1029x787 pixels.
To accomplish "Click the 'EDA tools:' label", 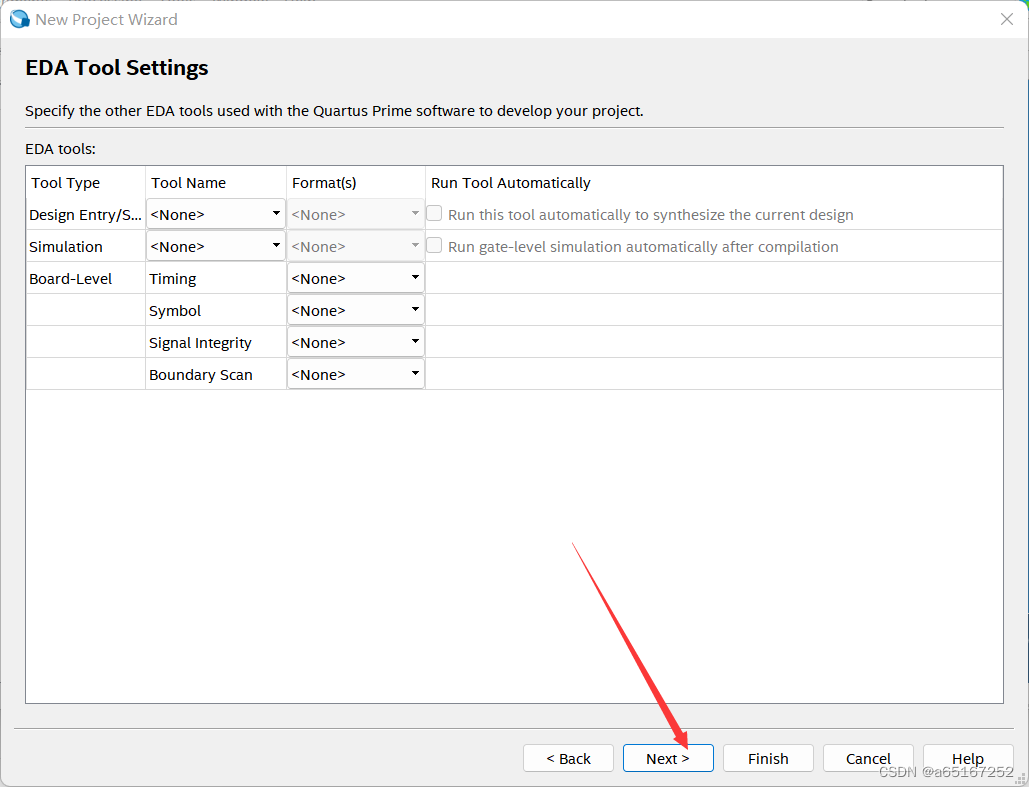I will coord(60,149).
